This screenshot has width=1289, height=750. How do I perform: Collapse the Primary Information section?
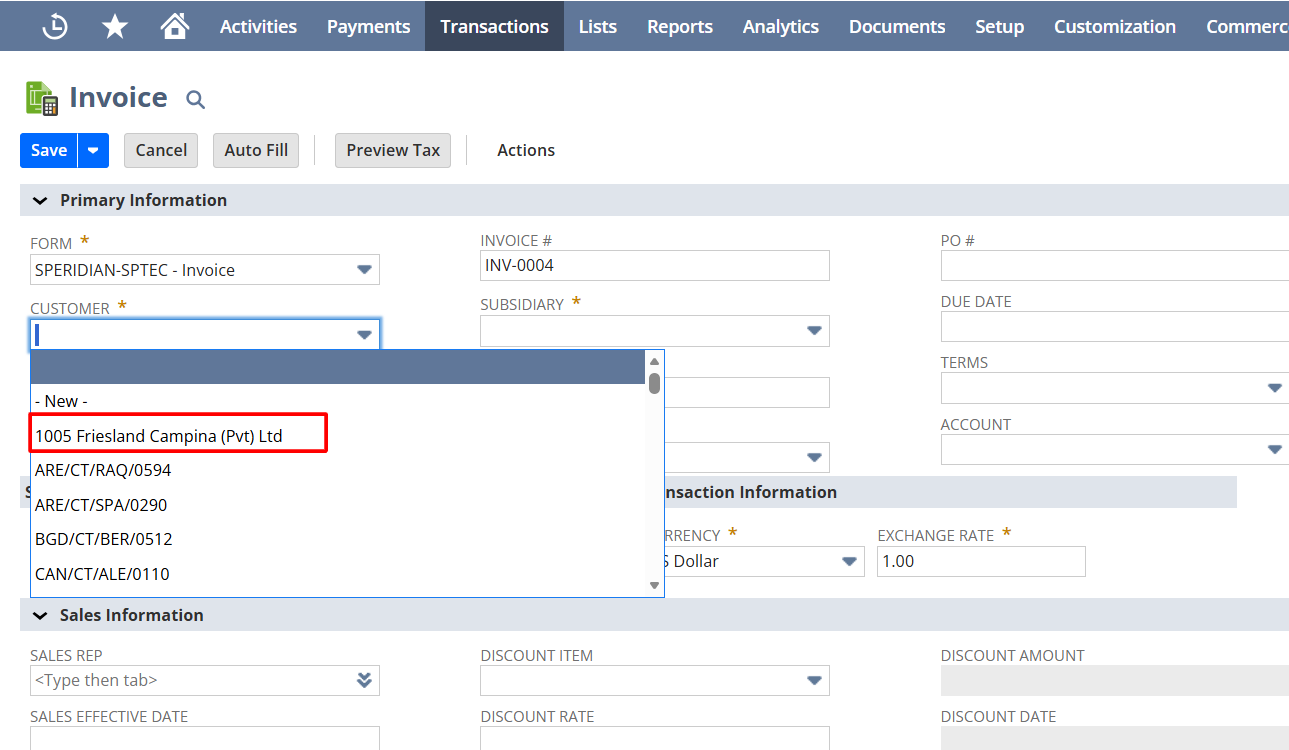40,200
